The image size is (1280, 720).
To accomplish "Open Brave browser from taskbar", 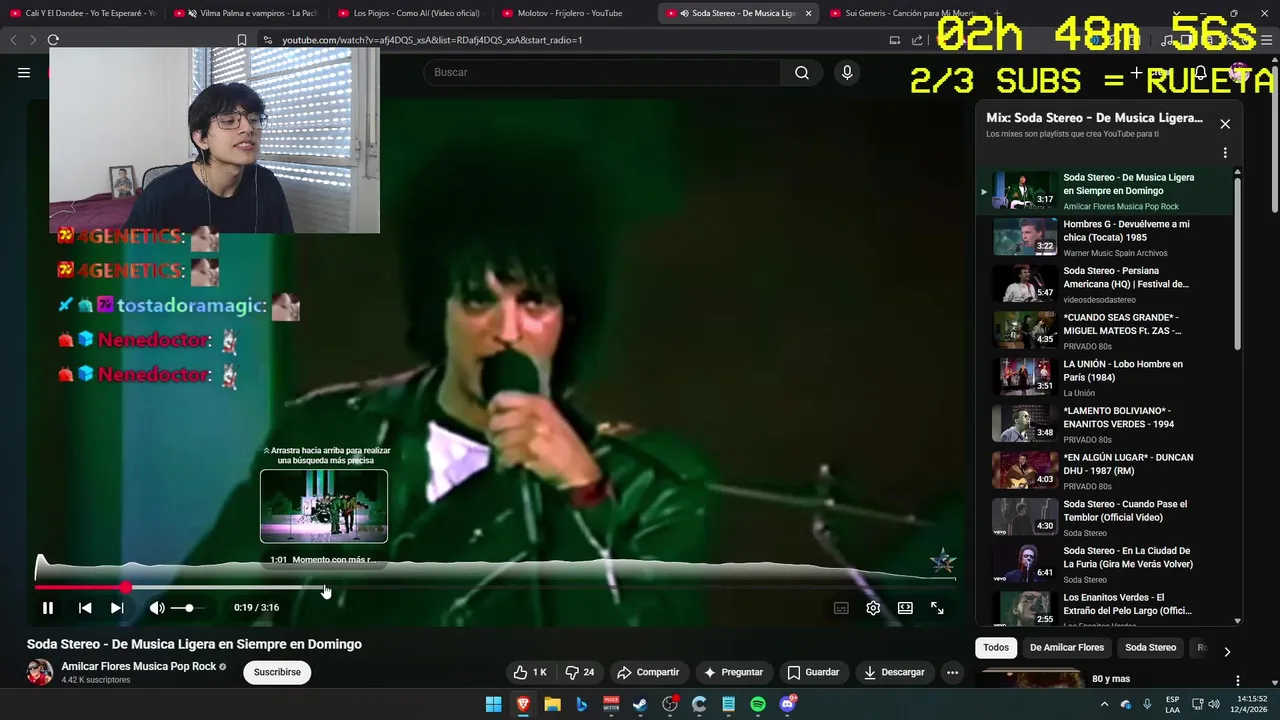I will pos(522,704).
